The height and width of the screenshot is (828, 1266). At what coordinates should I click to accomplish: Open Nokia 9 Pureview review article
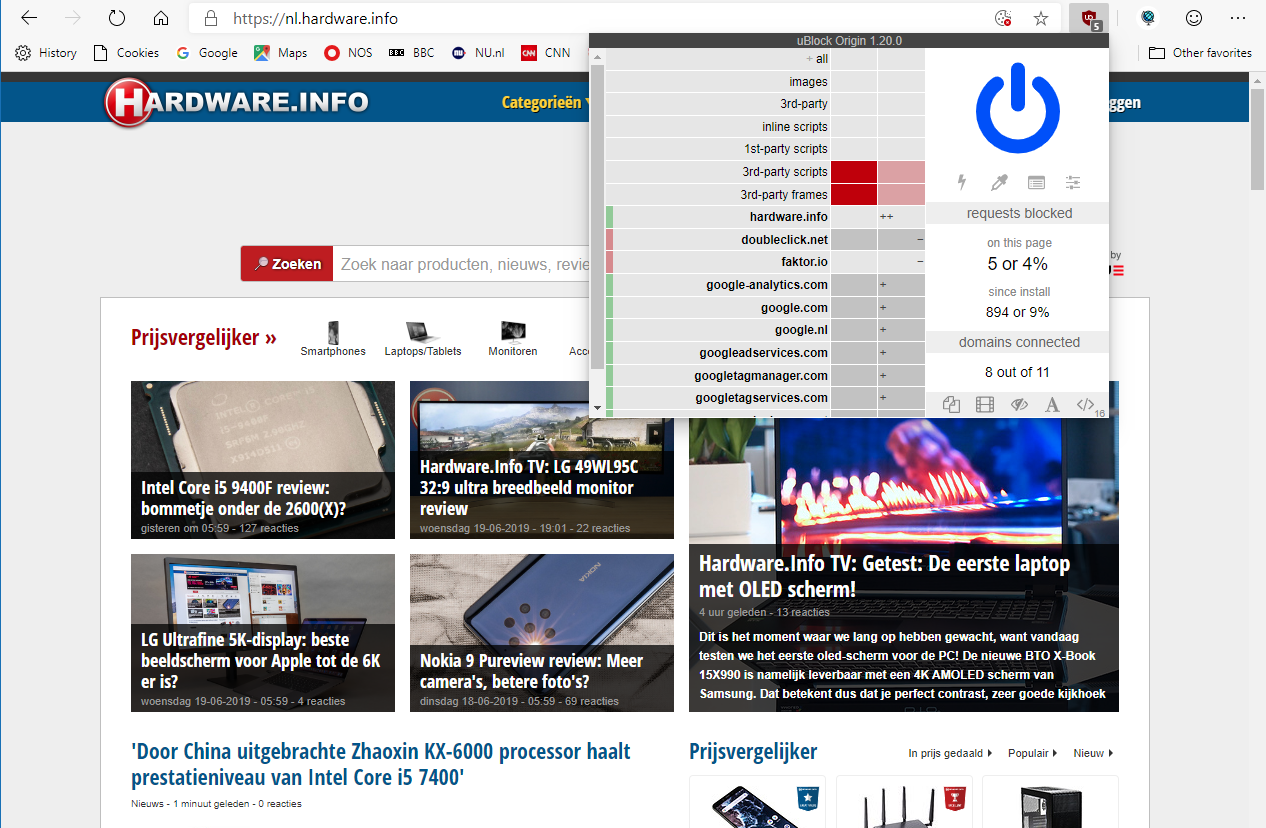pyautogui.click(x=542, y=633)
